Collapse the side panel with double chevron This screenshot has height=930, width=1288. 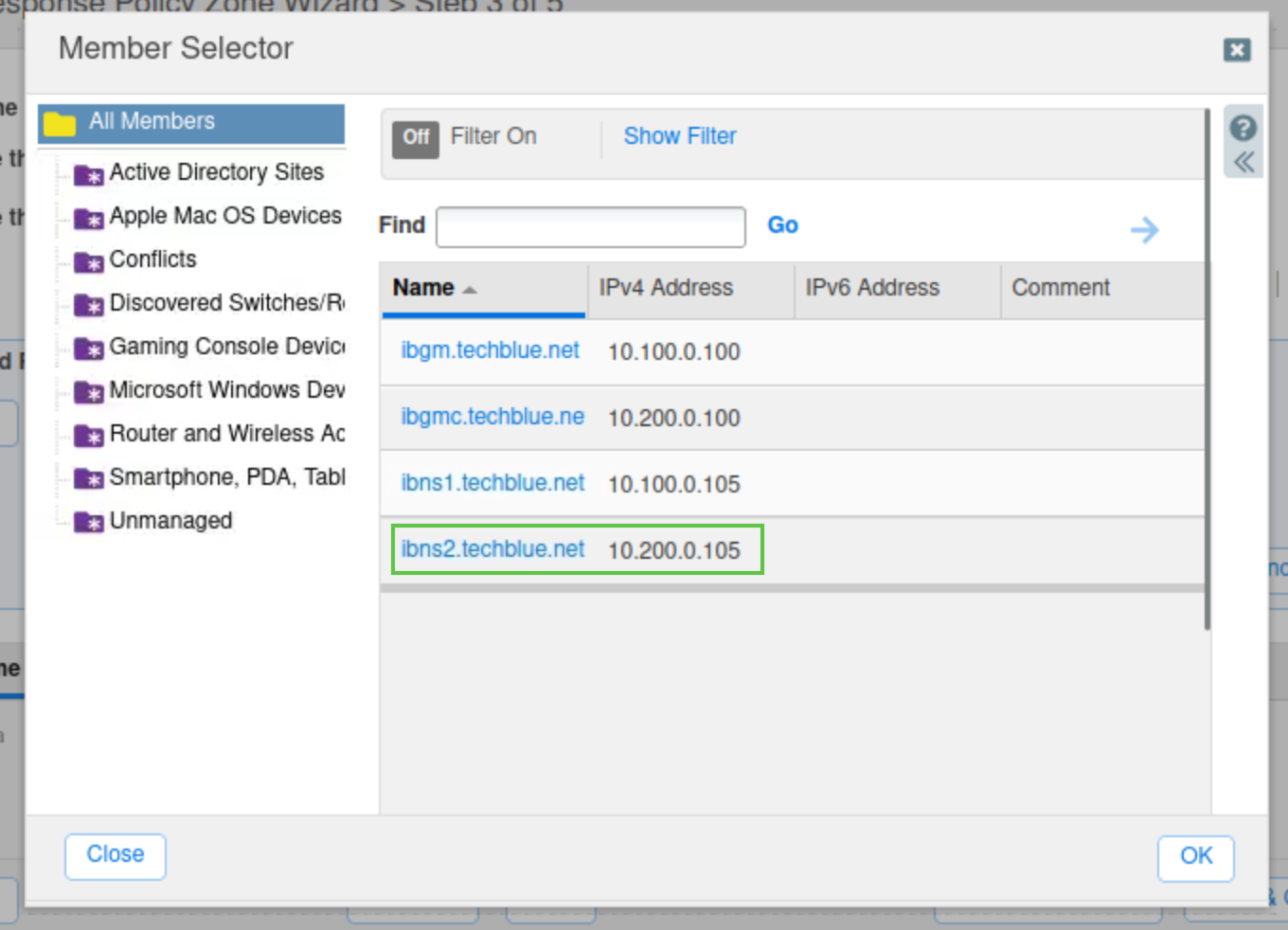pos(1243,162)
